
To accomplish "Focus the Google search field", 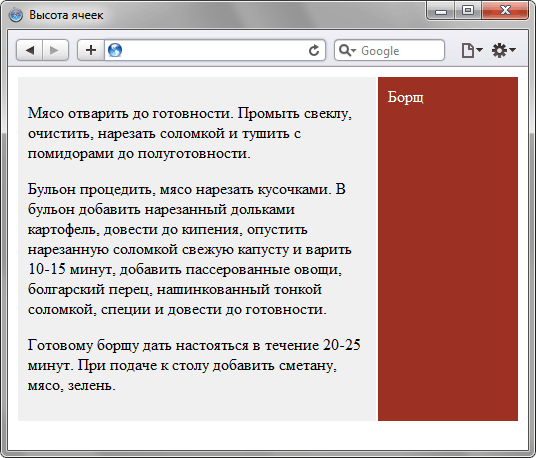I will tap(389, 50).
